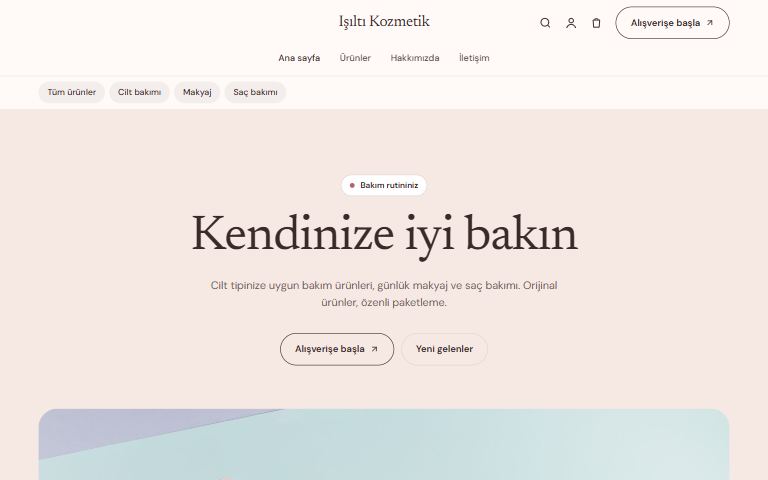
Task: Open the user account icon
Action: (x=571, y=23)
